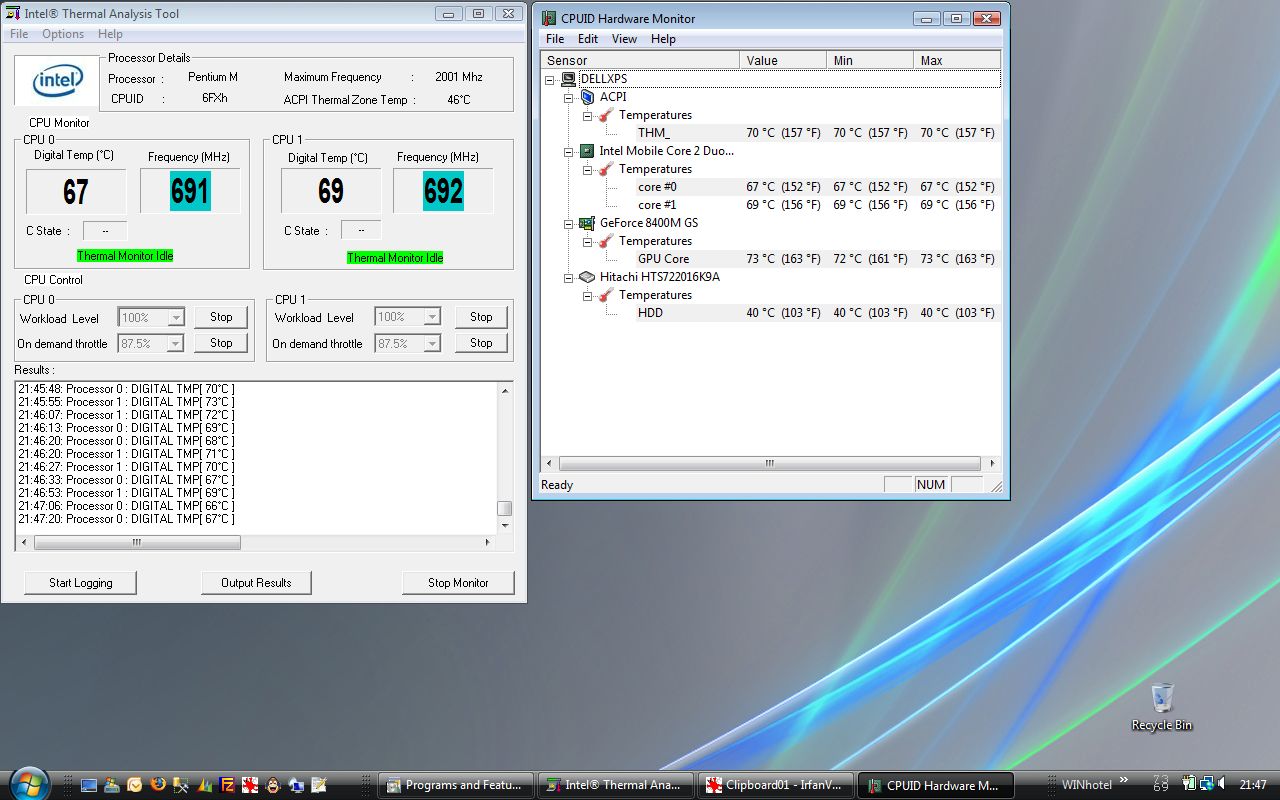The width and height of the screenshot is (1280, 800).
Task: Click the CPUID Hardware Monitor title bar icon
Action: [x=549, y=18]
